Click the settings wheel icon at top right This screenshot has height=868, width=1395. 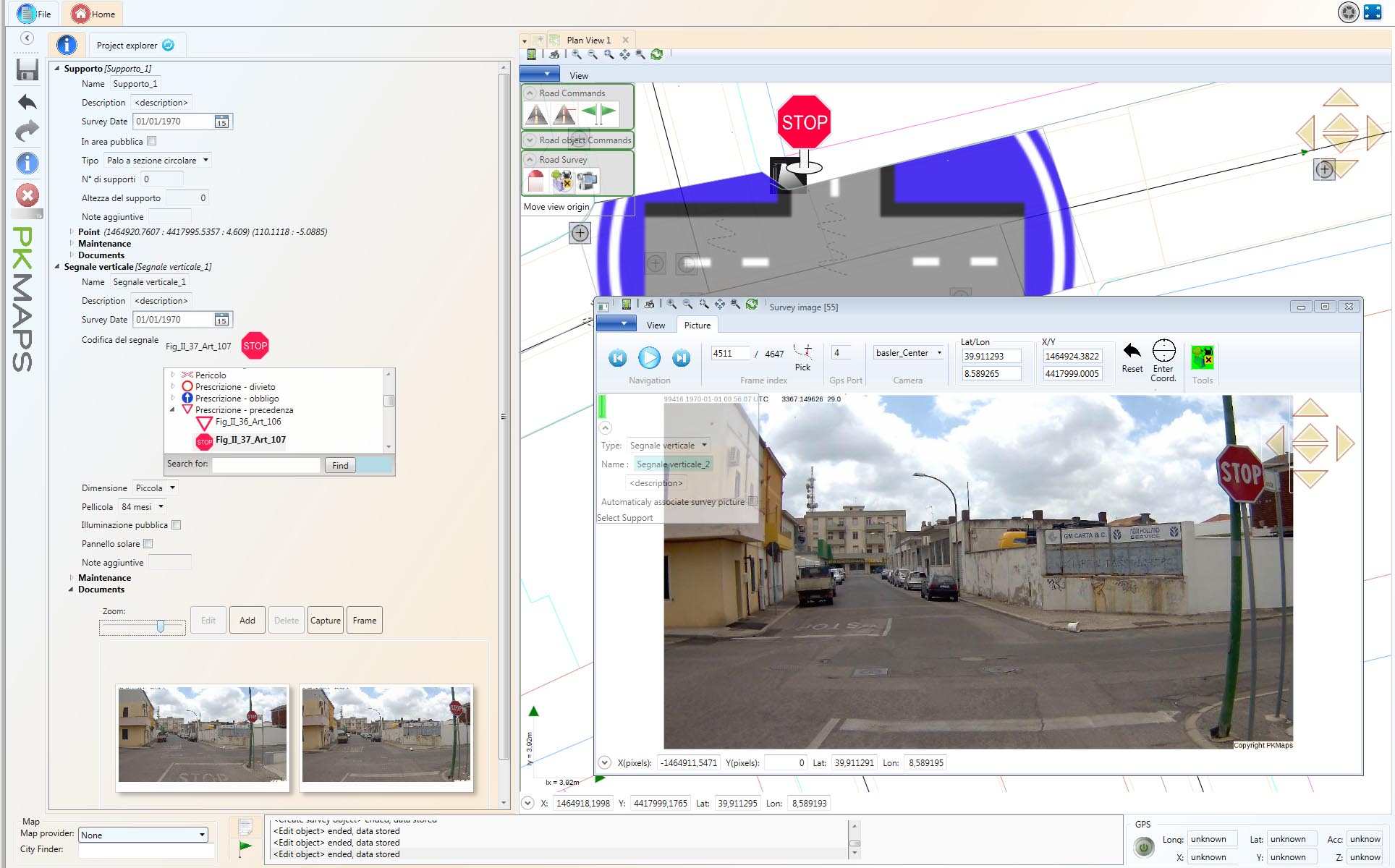coord(1348,12)
